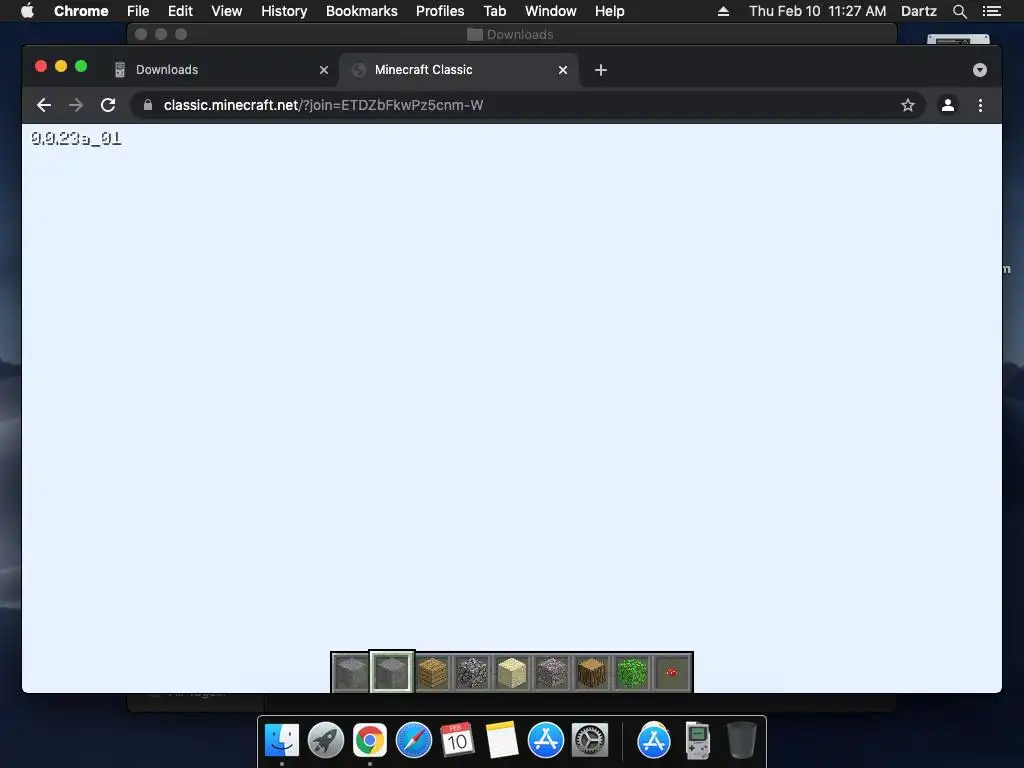Switch to the Minecraft Classic tab

pyautogui.click(x=460, y=70)
